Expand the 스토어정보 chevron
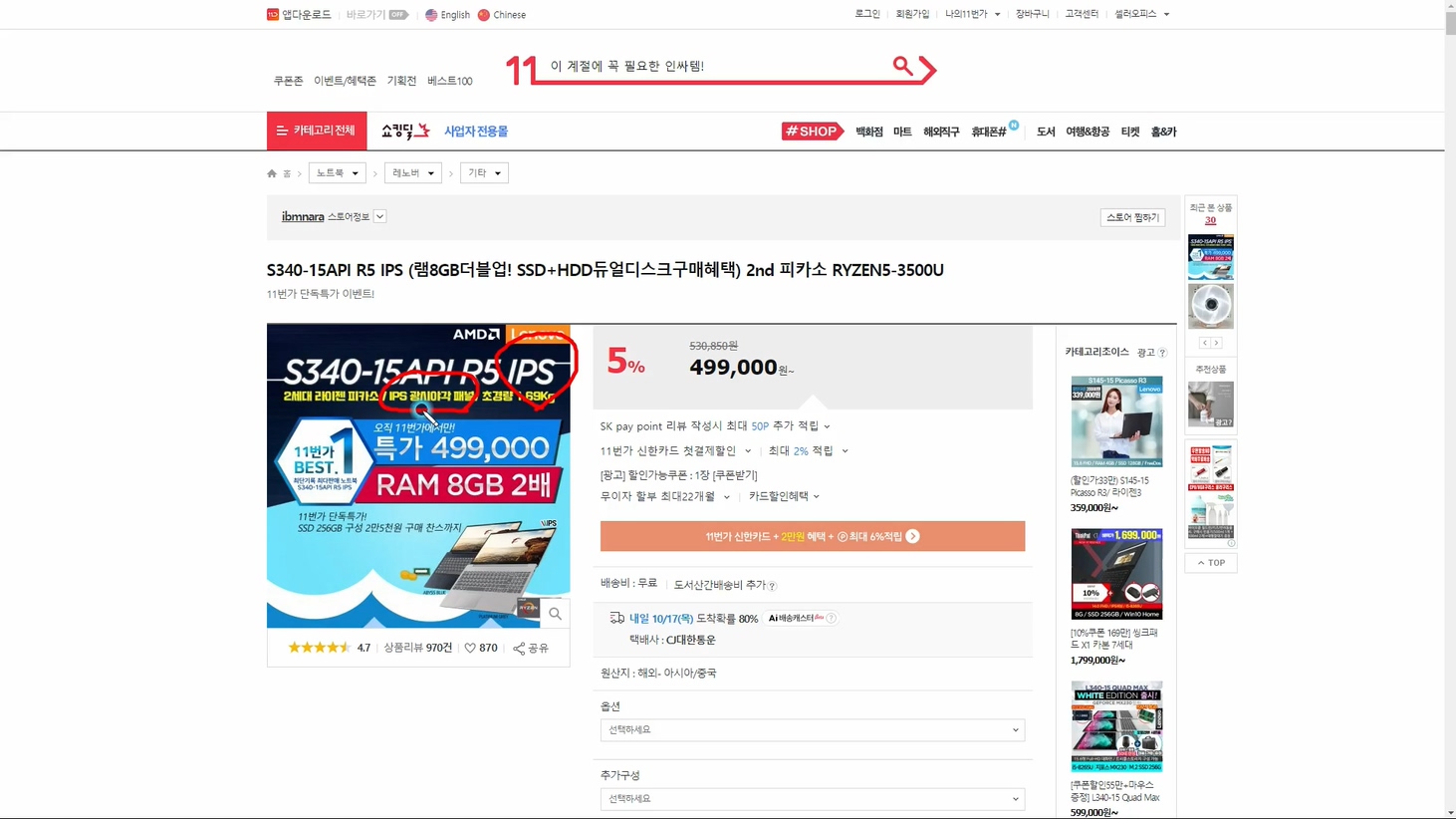This screenshot has width=1456, height=819. point(379,216)
